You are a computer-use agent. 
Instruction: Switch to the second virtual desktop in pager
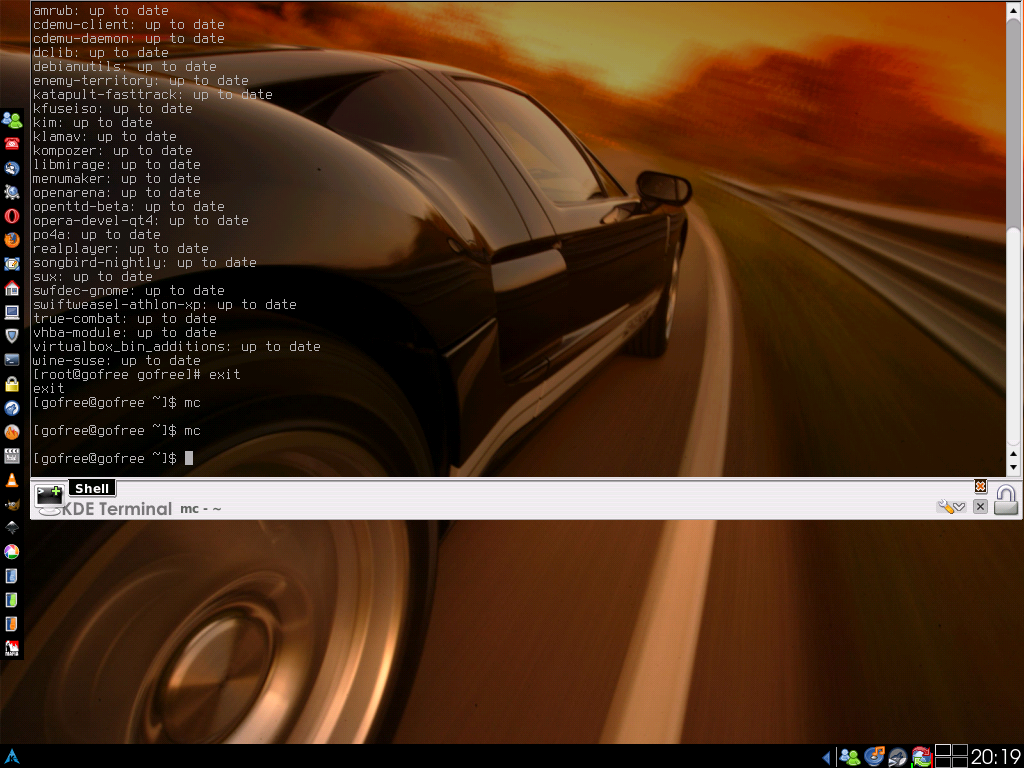[x=959, y=750]
